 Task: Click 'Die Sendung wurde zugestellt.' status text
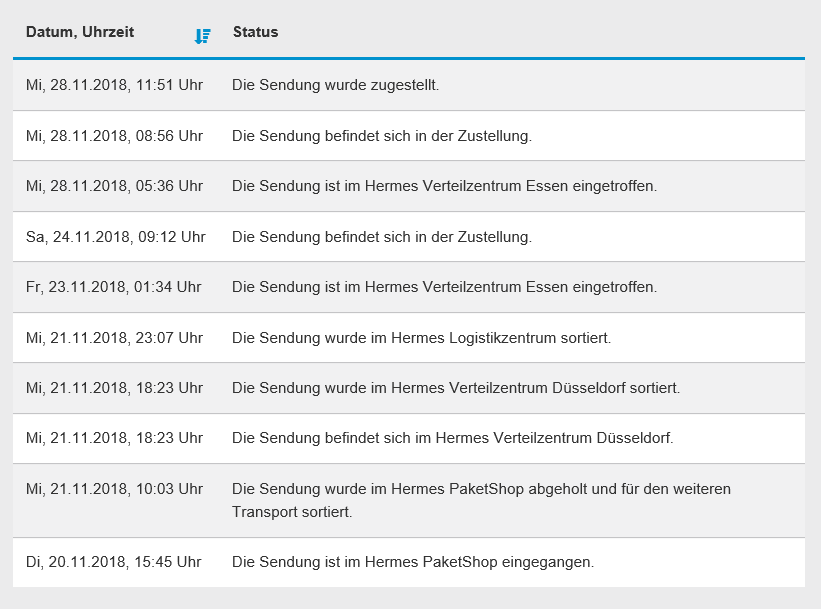click(x=336, y=85)
